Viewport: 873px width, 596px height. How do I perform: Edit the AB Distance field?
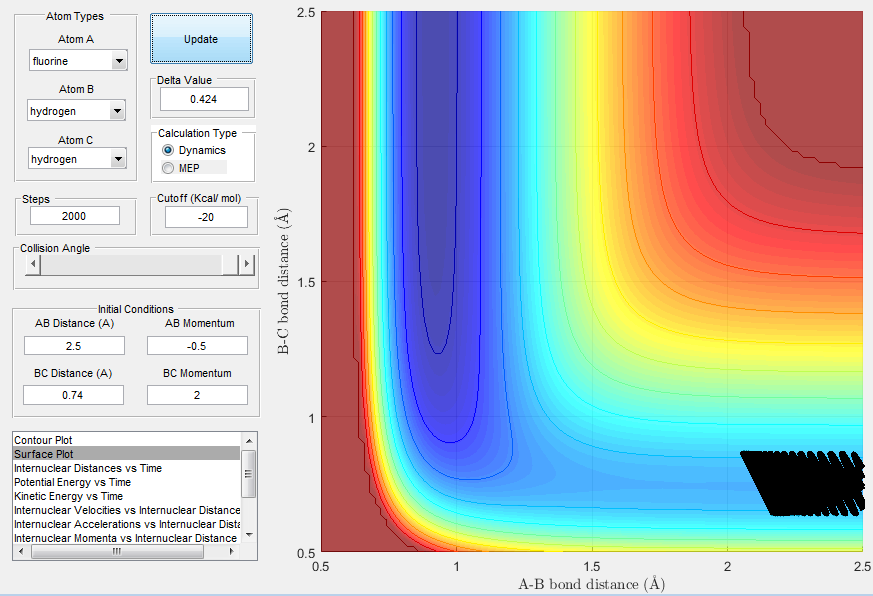point(74,346)
